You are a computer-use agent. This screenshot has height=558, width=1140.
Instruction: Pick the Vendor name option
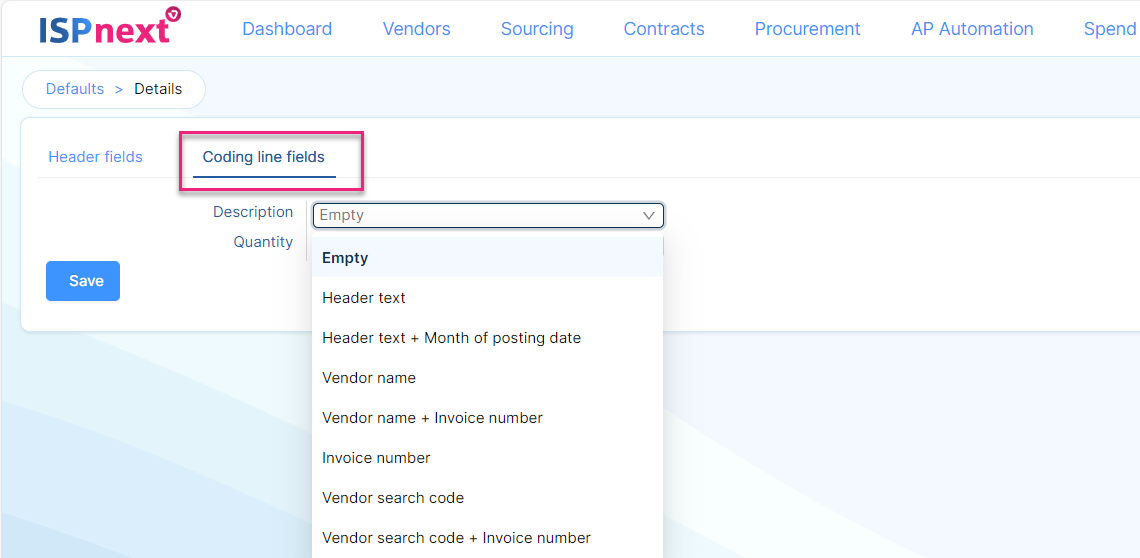click(487, 378)
